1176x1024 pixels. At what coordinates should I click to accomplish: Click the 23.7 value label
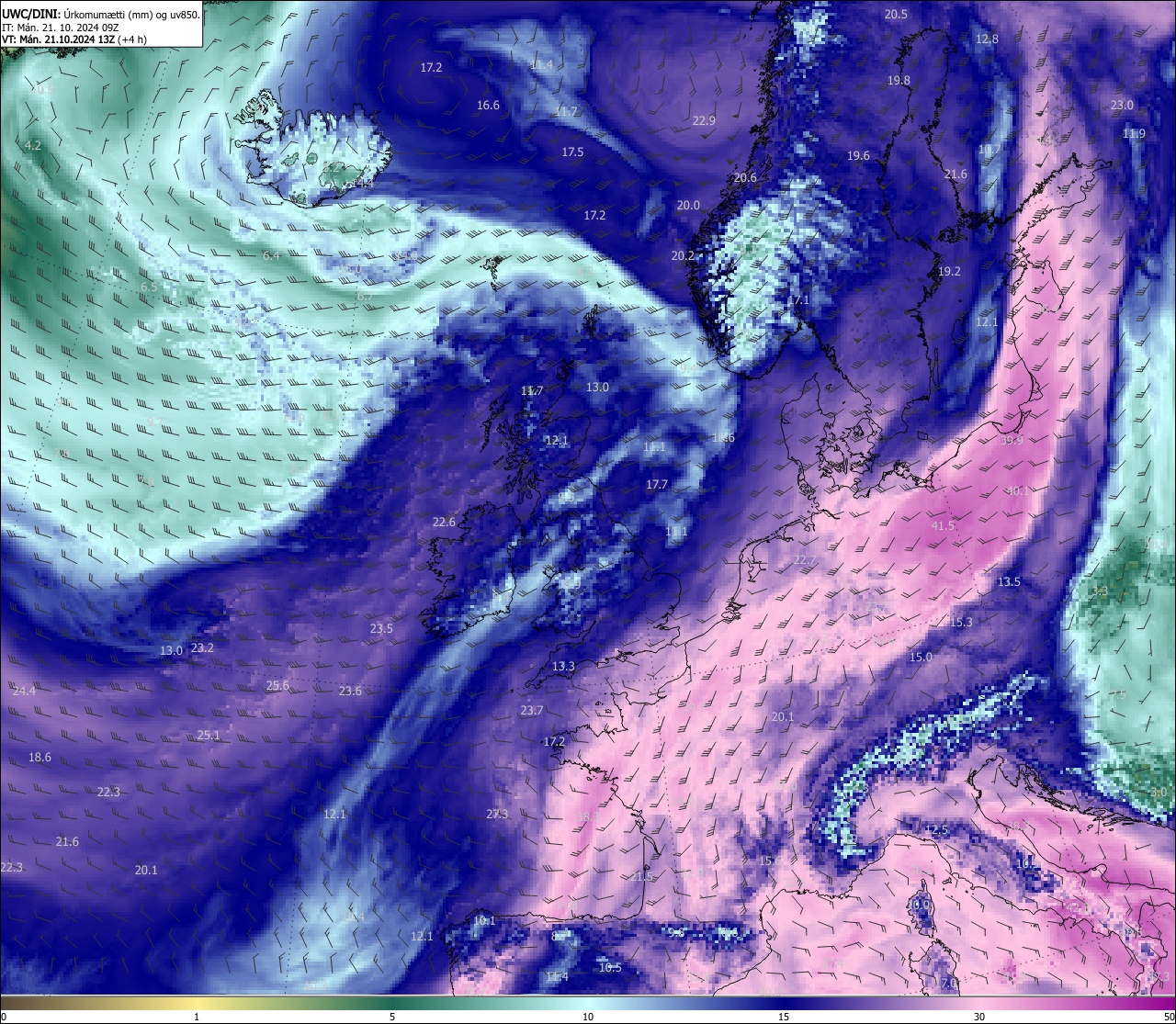(531, 710)
